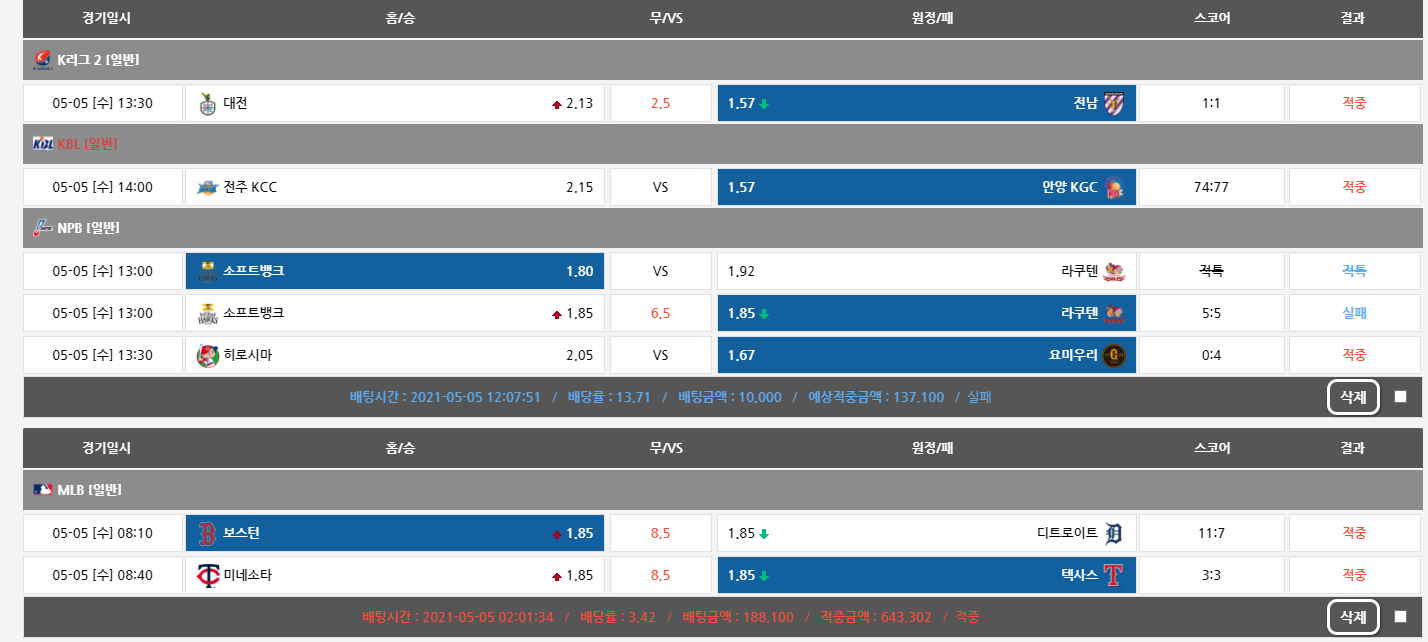Open the KBL [일반] league heading
1428x642 pixels.
(88, 144)
